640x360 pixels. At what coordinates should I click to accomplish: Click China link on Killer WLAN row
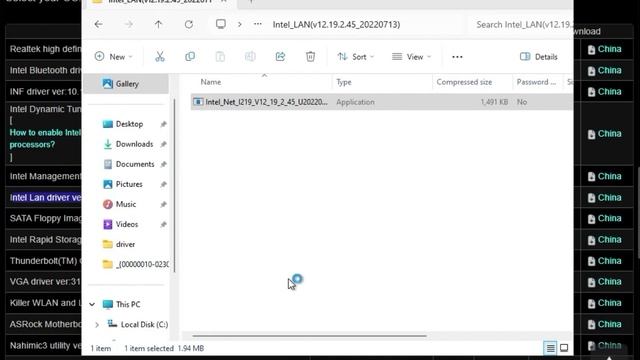(604, 303)
